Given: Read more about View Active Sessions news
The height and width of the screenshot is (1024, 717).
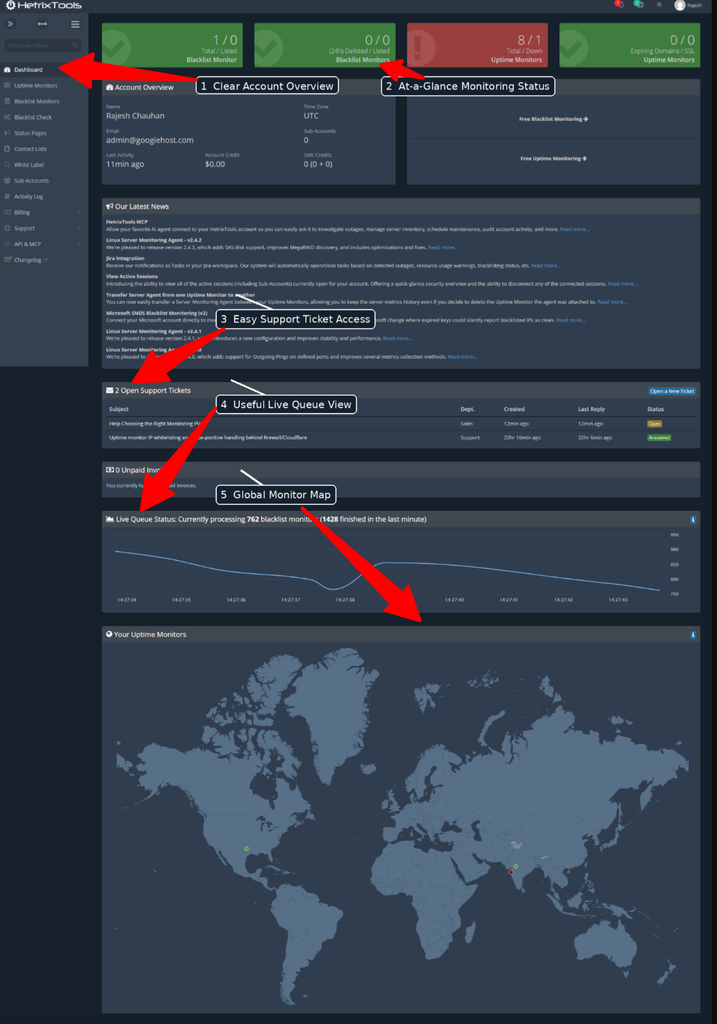Looking at the screenshot, I should (623, 284).
